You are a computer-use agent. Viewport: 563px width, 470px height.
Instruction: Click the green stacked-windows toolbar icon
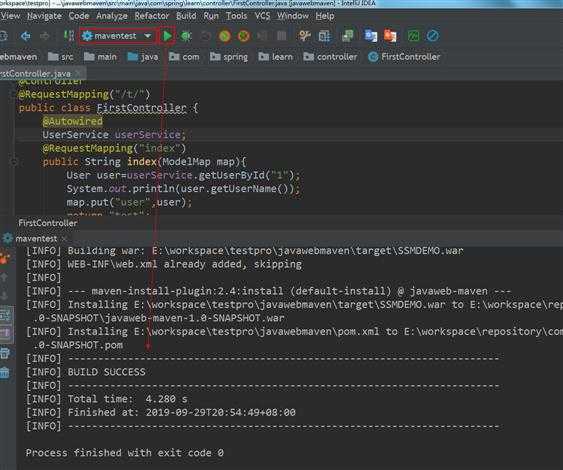pos(348,36)
